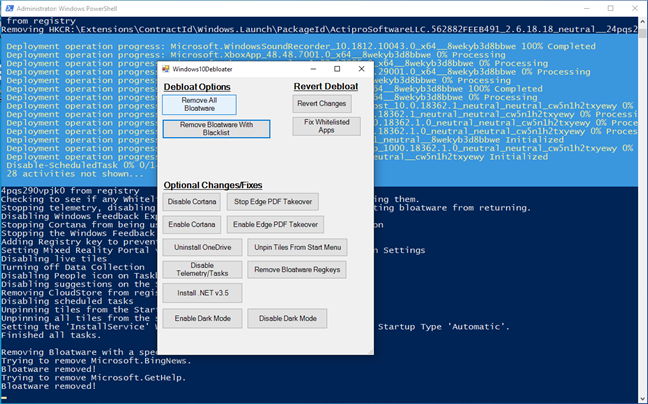The height and width of the screenshot is (404, 648).
Task: Maximize the Windows10Debloater dialog
Action: [x=337, y=69]
